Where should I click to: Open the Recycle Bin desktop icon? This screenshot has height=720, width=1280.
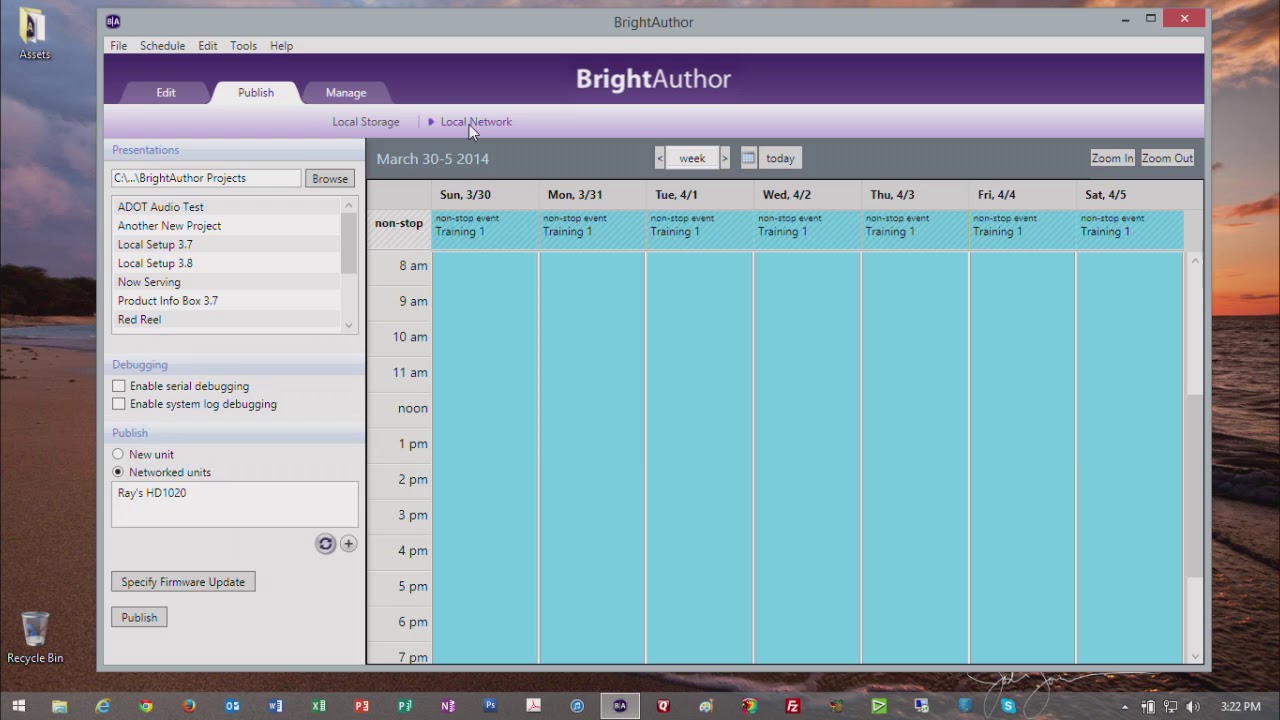pyautogui.click(x=35, y=638)
